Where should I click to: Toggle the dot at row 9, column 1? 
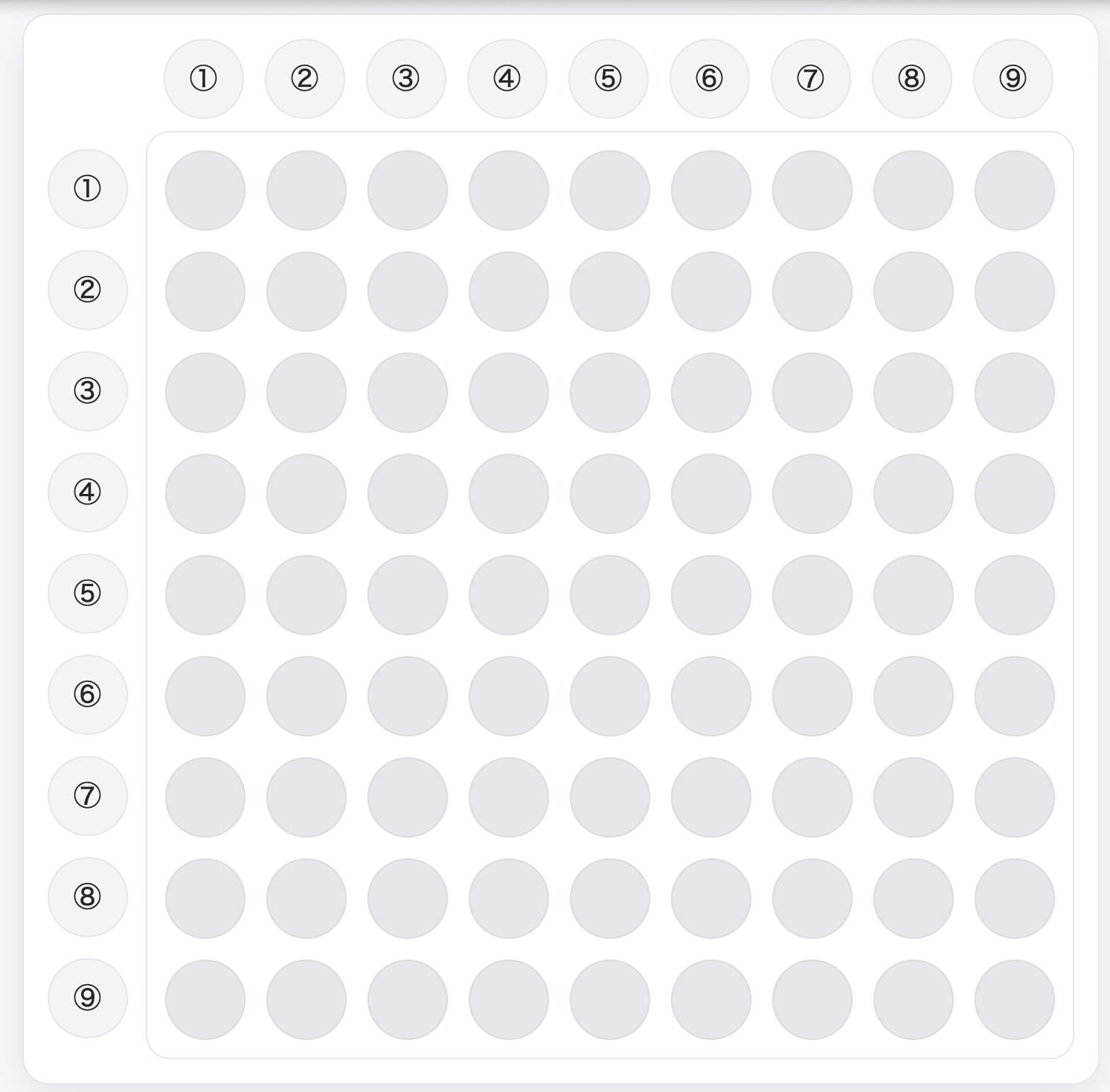(x=205, y=1000)
